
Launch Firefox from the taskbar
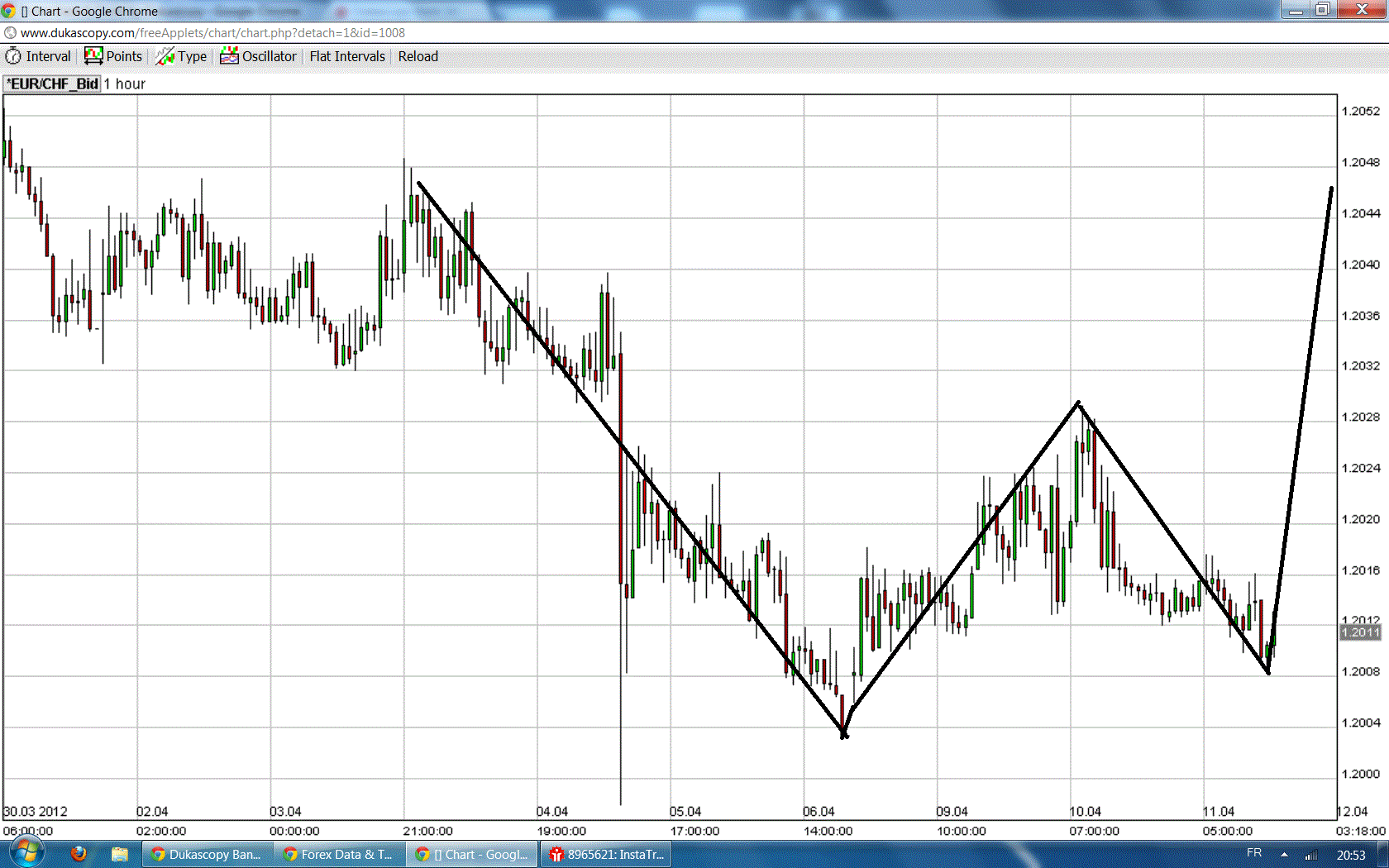coord(79,854)
